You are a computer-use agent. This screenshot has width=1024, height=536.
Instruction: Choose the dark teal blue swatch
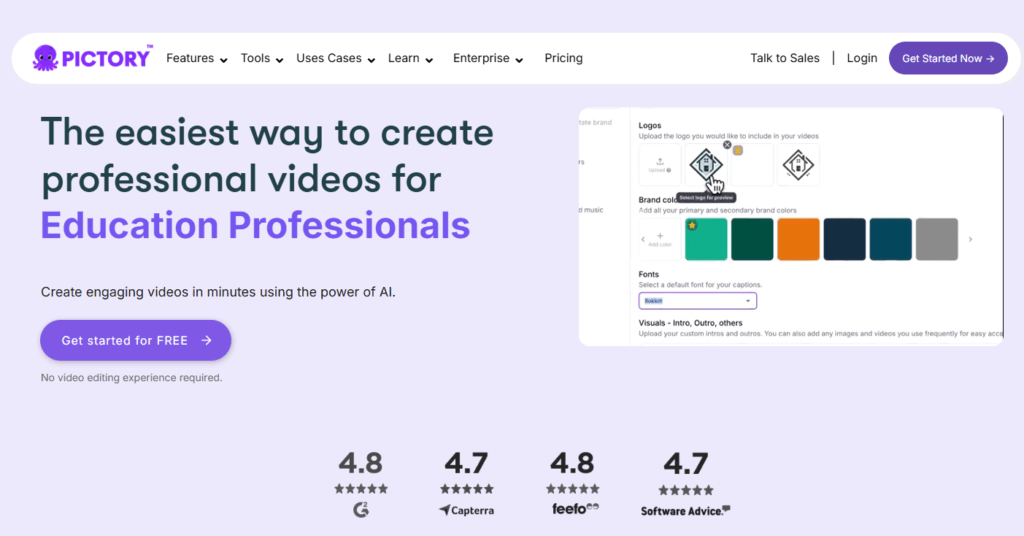click(890, 239)
